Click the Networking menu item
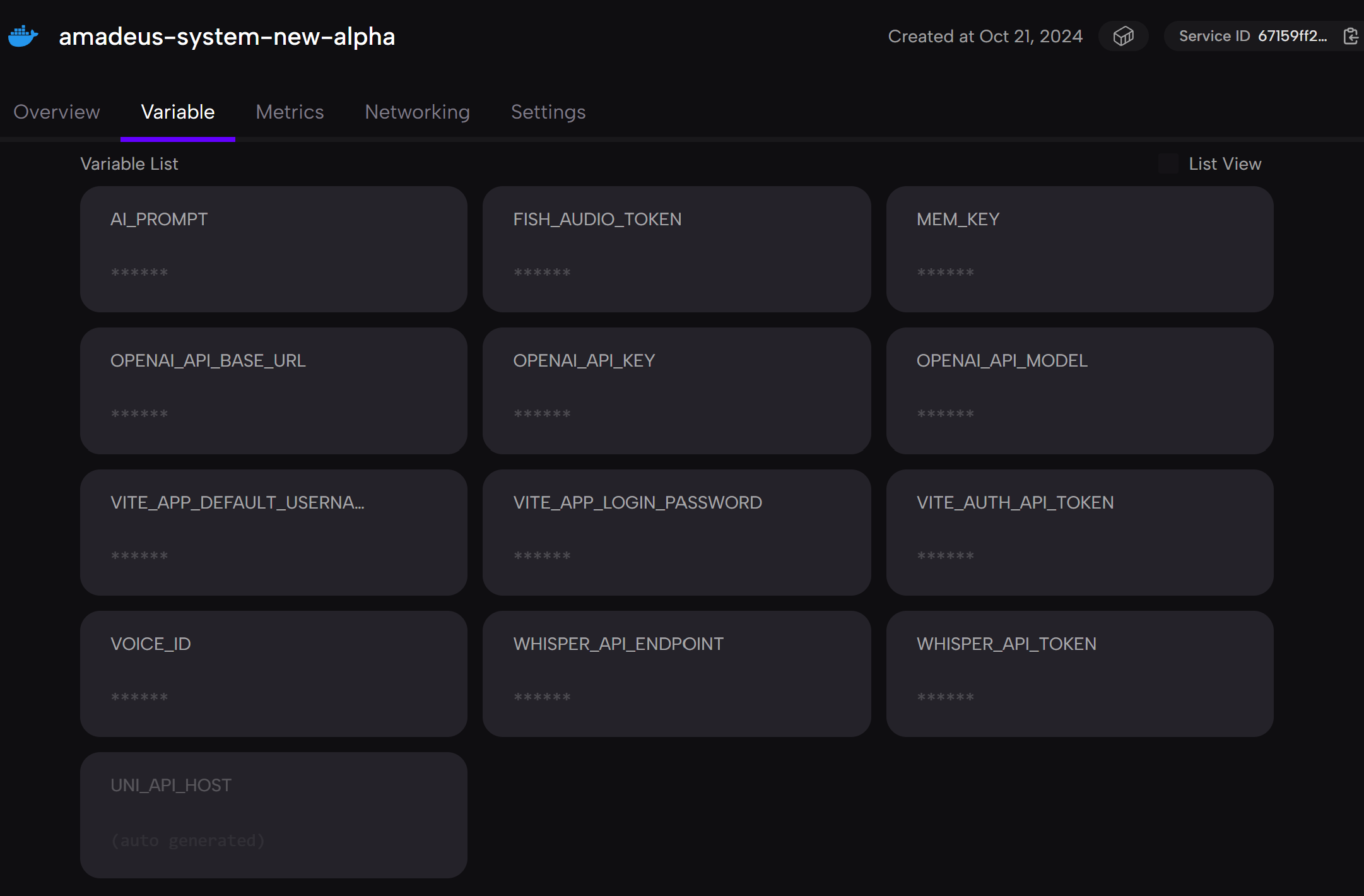Screen dimensions: 1364x896 click(417, 112)
